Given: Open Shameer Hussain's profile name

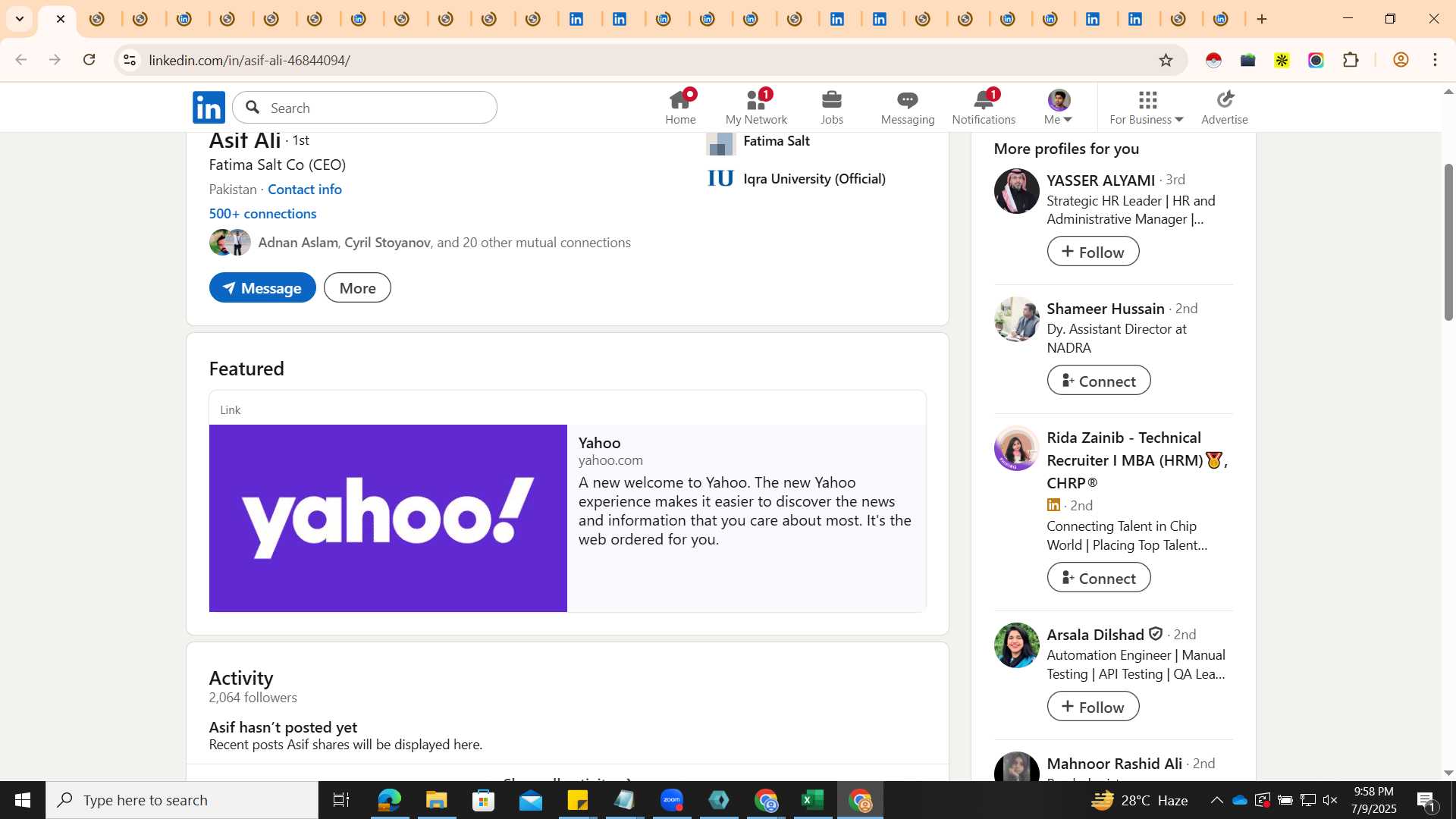Looking at the screenshot, I should [x=1106, y=309].
